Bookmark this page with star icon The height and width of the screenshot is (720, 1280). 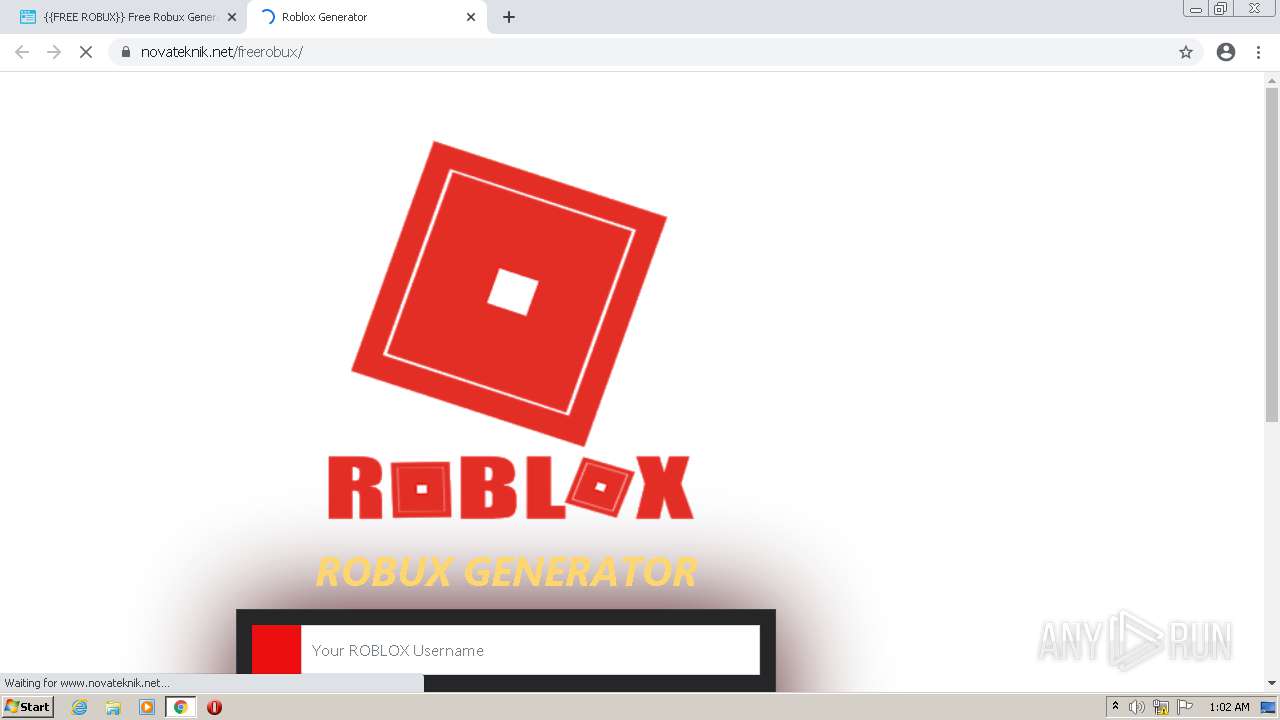pos(1186,52)
